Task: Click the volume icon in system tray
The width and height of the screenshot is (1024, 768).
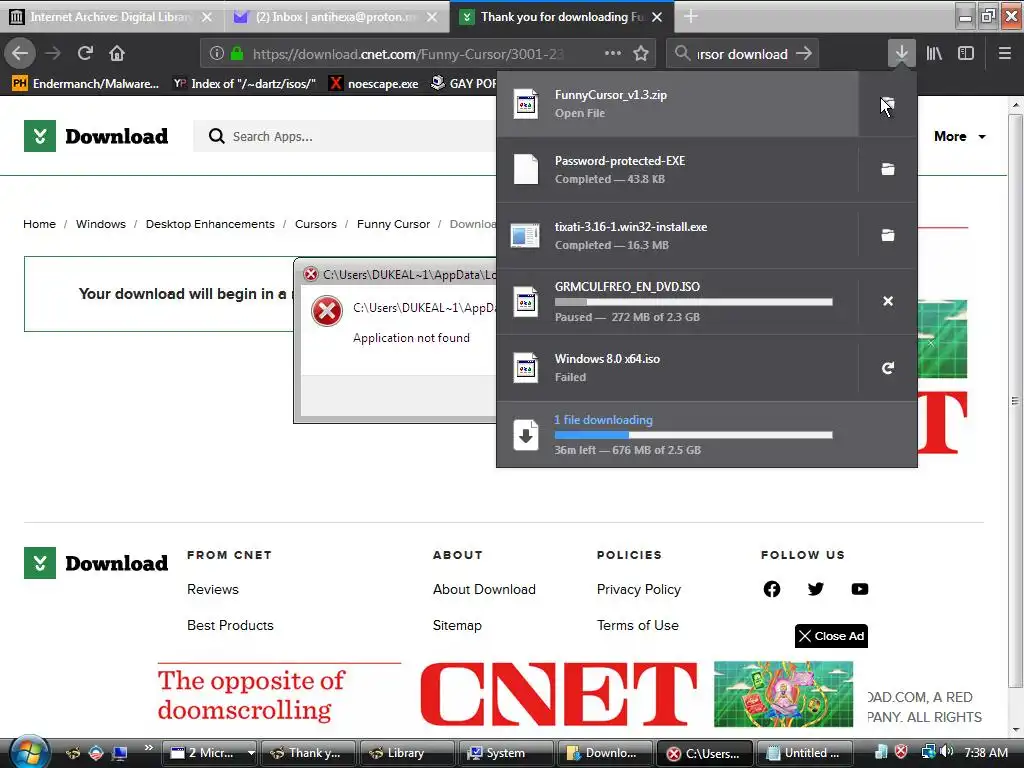Action: pyautogui.click(x=948, y=752)
